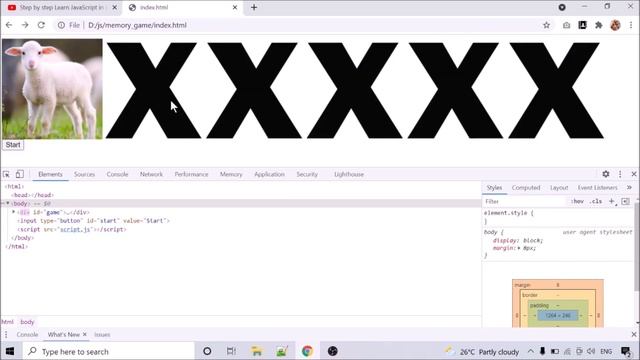
Task: Switch to Computed styles tab
Action: coord(526,188)
